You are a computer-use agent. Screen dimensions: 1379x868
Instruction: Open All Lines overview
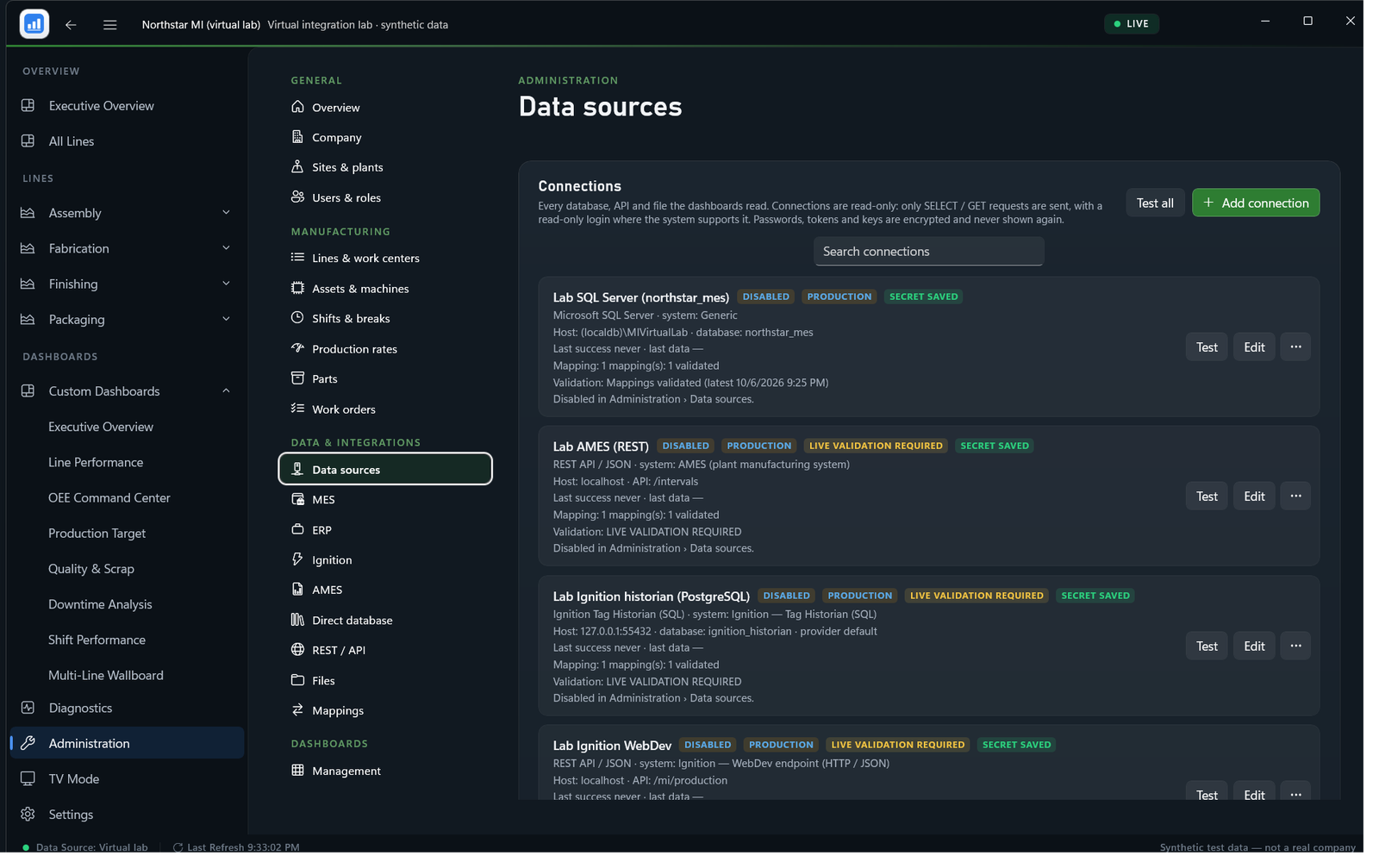point(128,141)
